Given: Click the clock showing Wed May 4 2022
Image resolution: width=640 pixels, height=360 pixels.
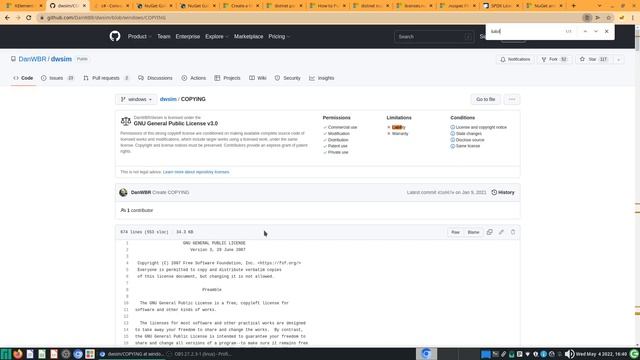Looking at the screenshot, I should [601, 354].
